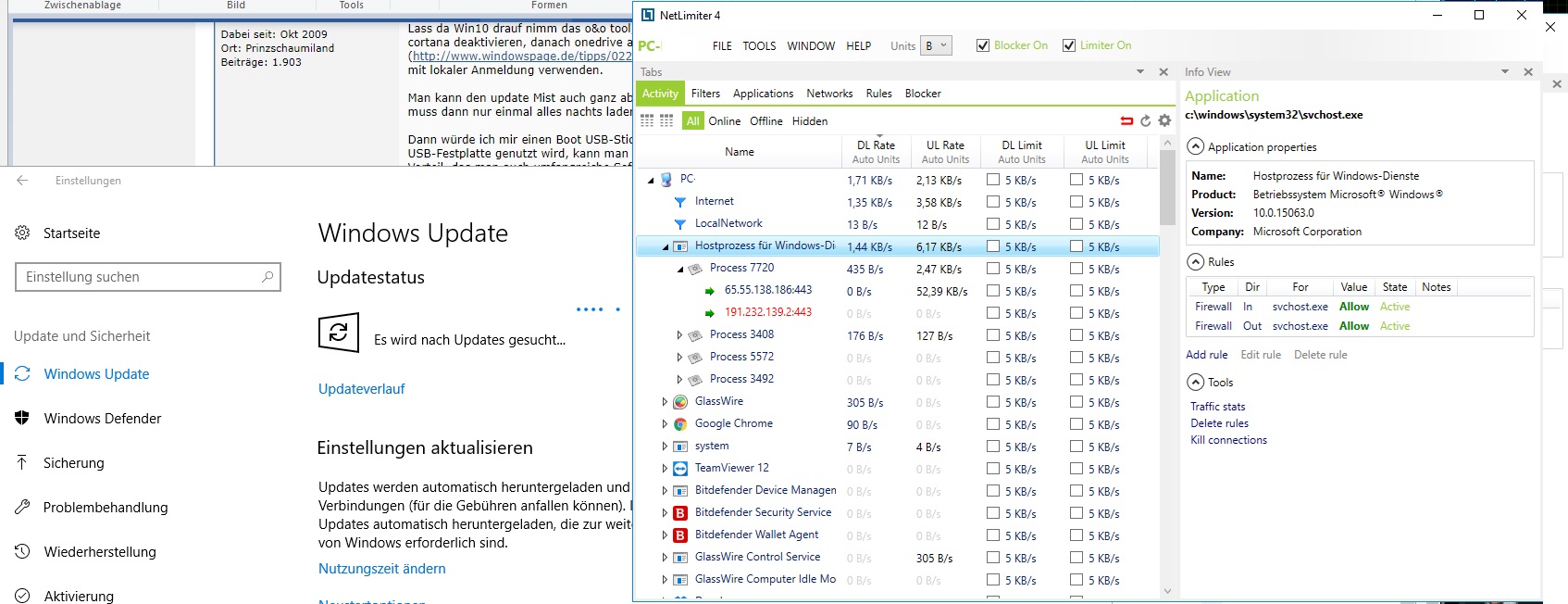Close the Info View panel with X

[1528, 72]
